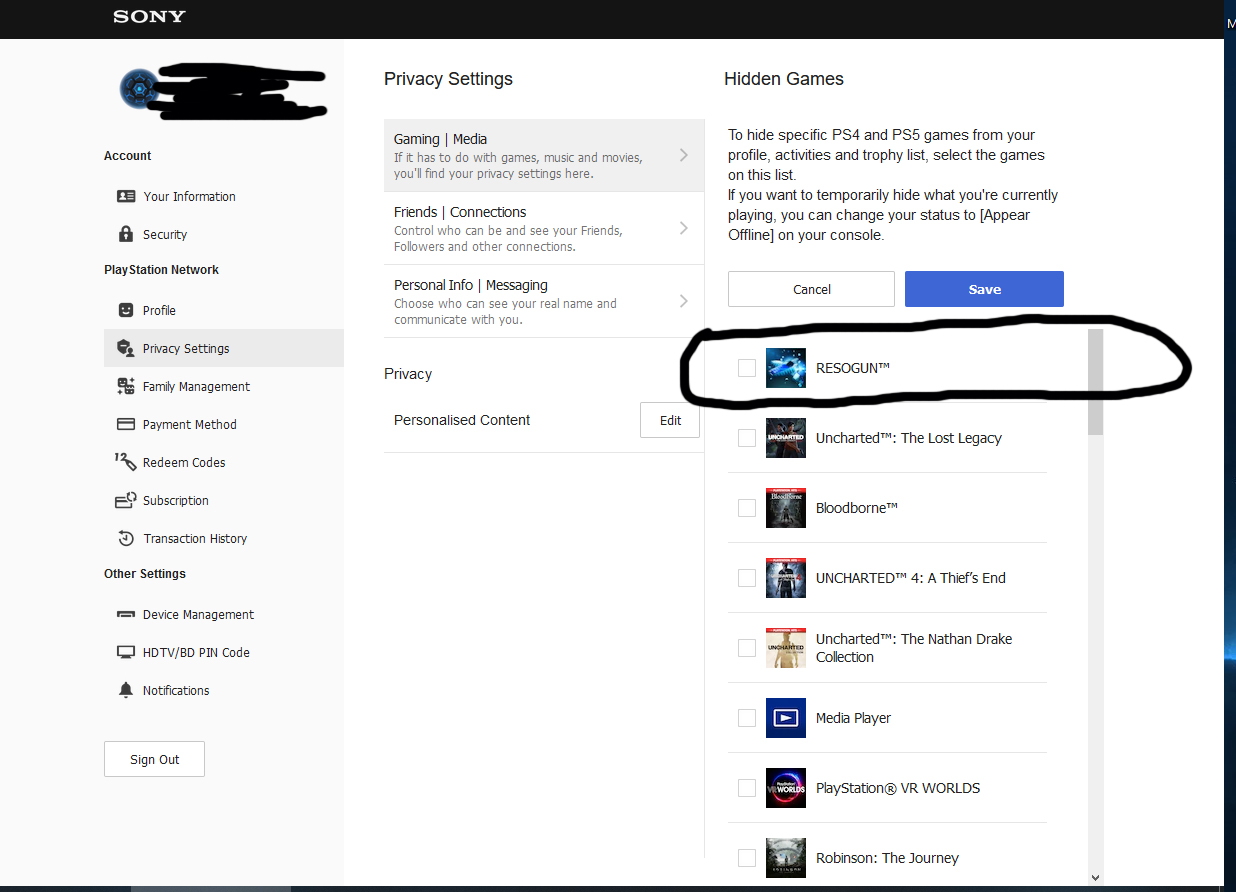The image size is (1236, 892).
Task: Click the Nathan Drake Collection cover thumbnail
Action: (786, 648)
